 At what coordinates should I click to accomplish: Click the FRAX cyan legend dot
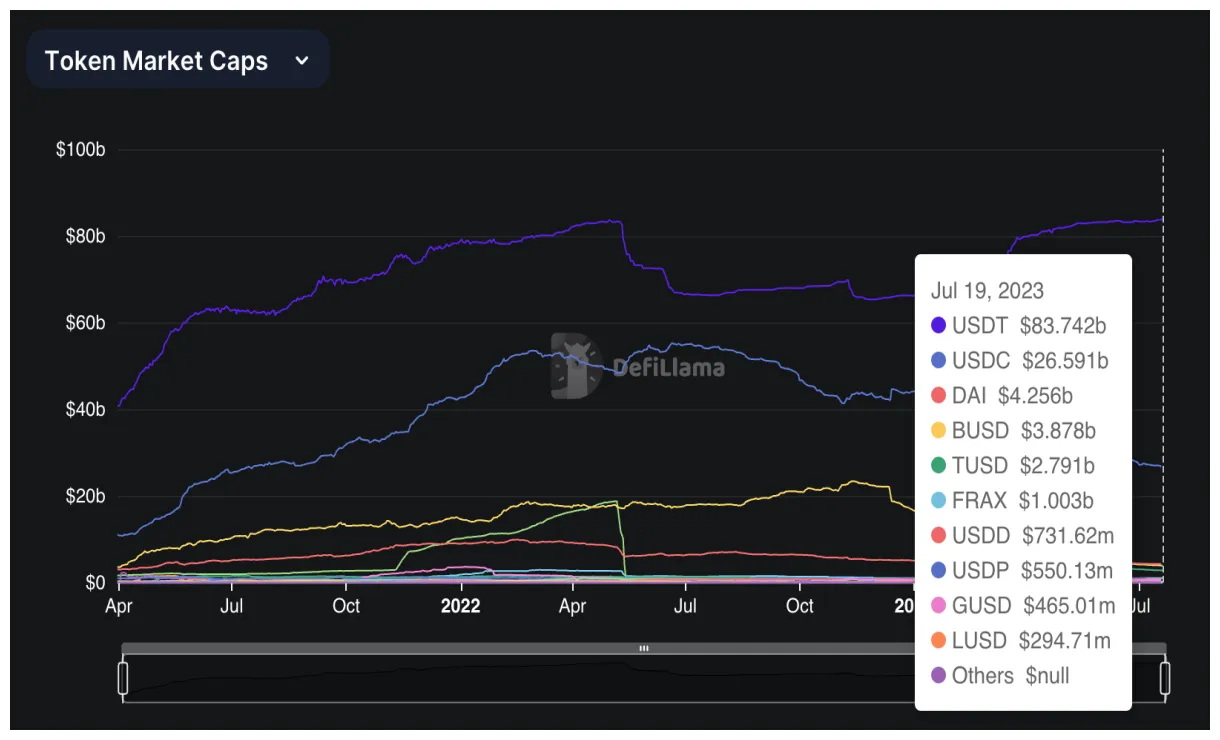(938, 500)
